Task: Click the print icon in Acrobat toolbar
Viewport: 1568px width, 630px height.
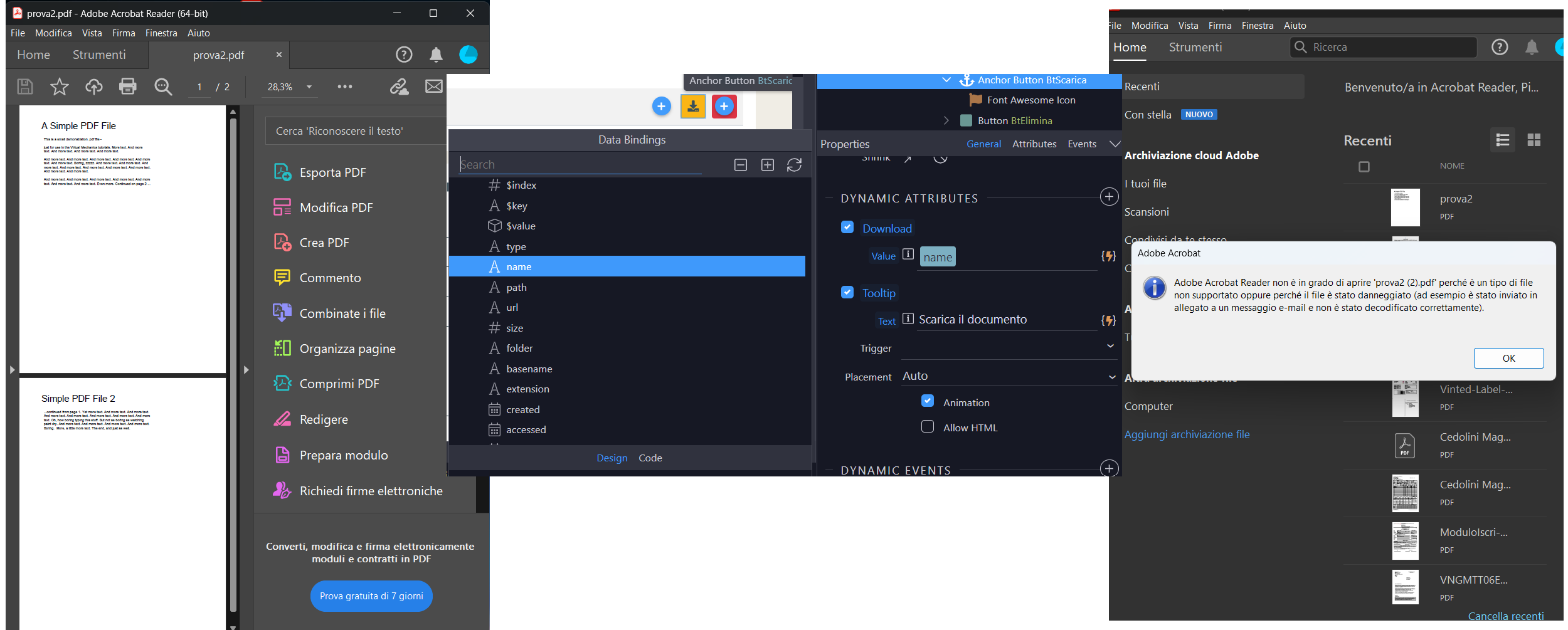Action: coord(128,87)
